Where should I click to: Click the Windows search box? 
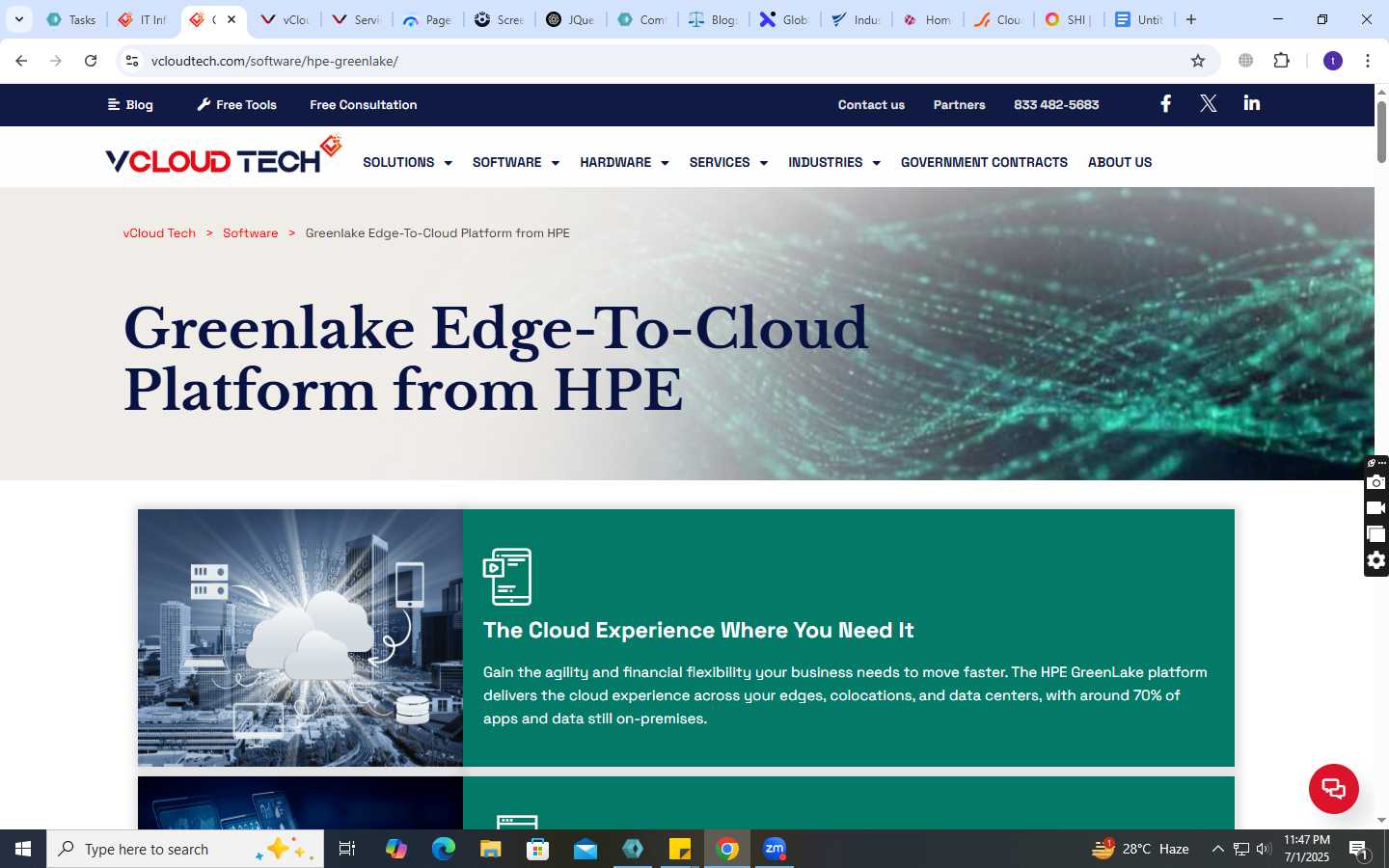click(x=185, y=849)
